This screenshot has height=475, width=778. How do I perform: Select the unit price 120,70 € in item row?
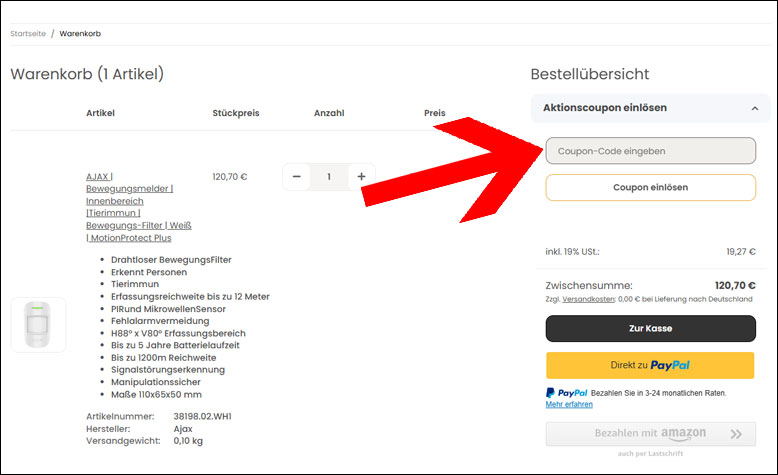pyautogui.click(x=230, y=177)
